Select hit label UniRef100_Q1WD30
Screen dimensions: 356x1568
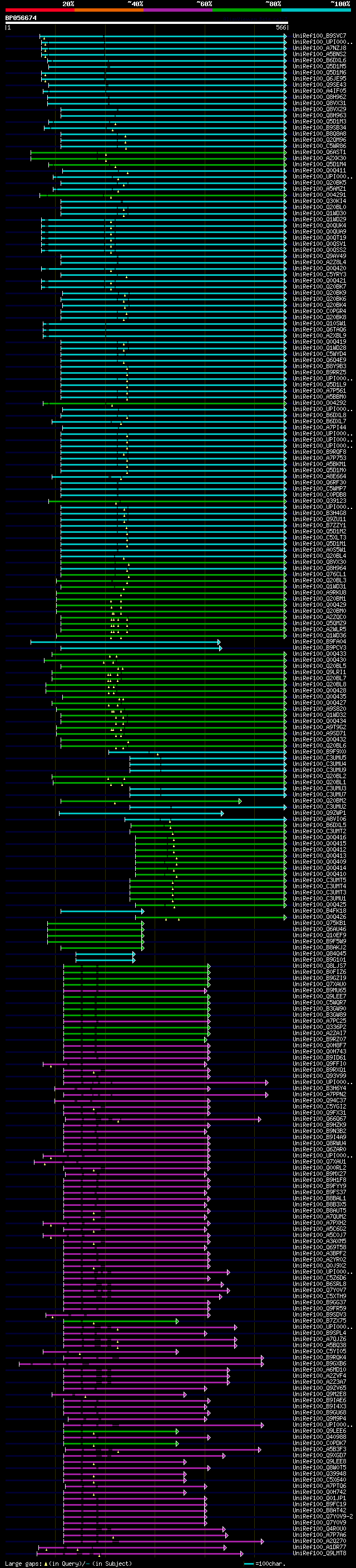[319, 213]
